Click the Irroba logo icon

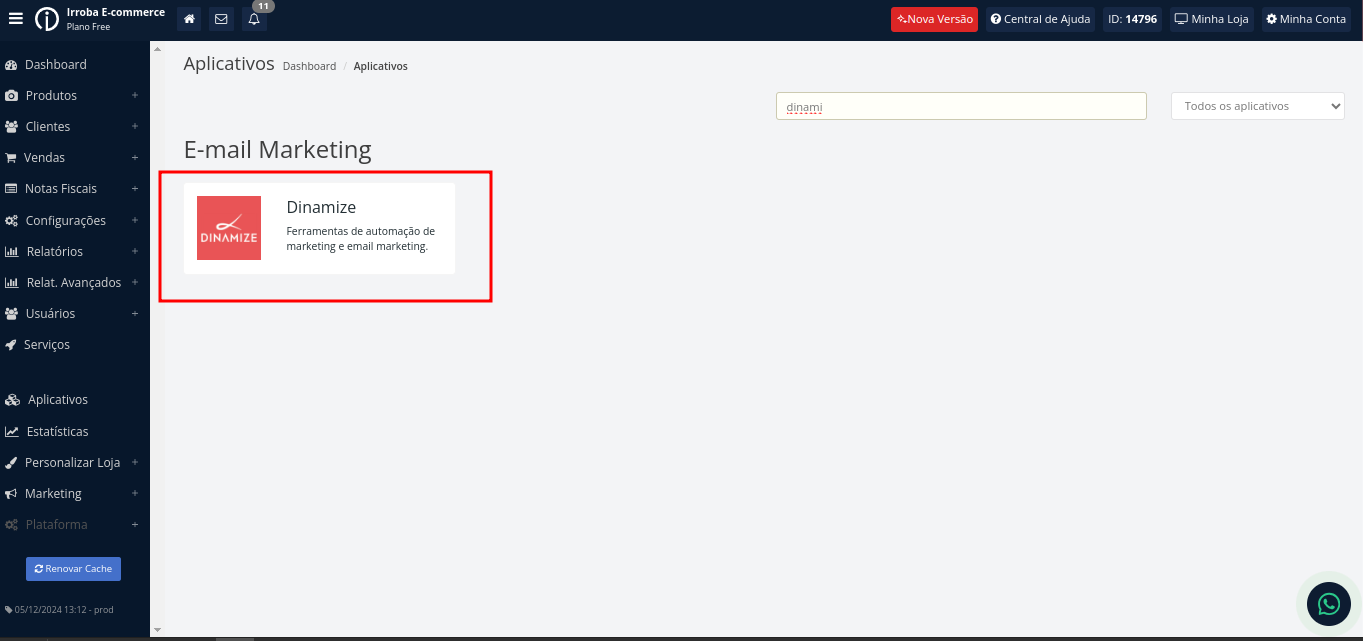(x=47, y=19)
